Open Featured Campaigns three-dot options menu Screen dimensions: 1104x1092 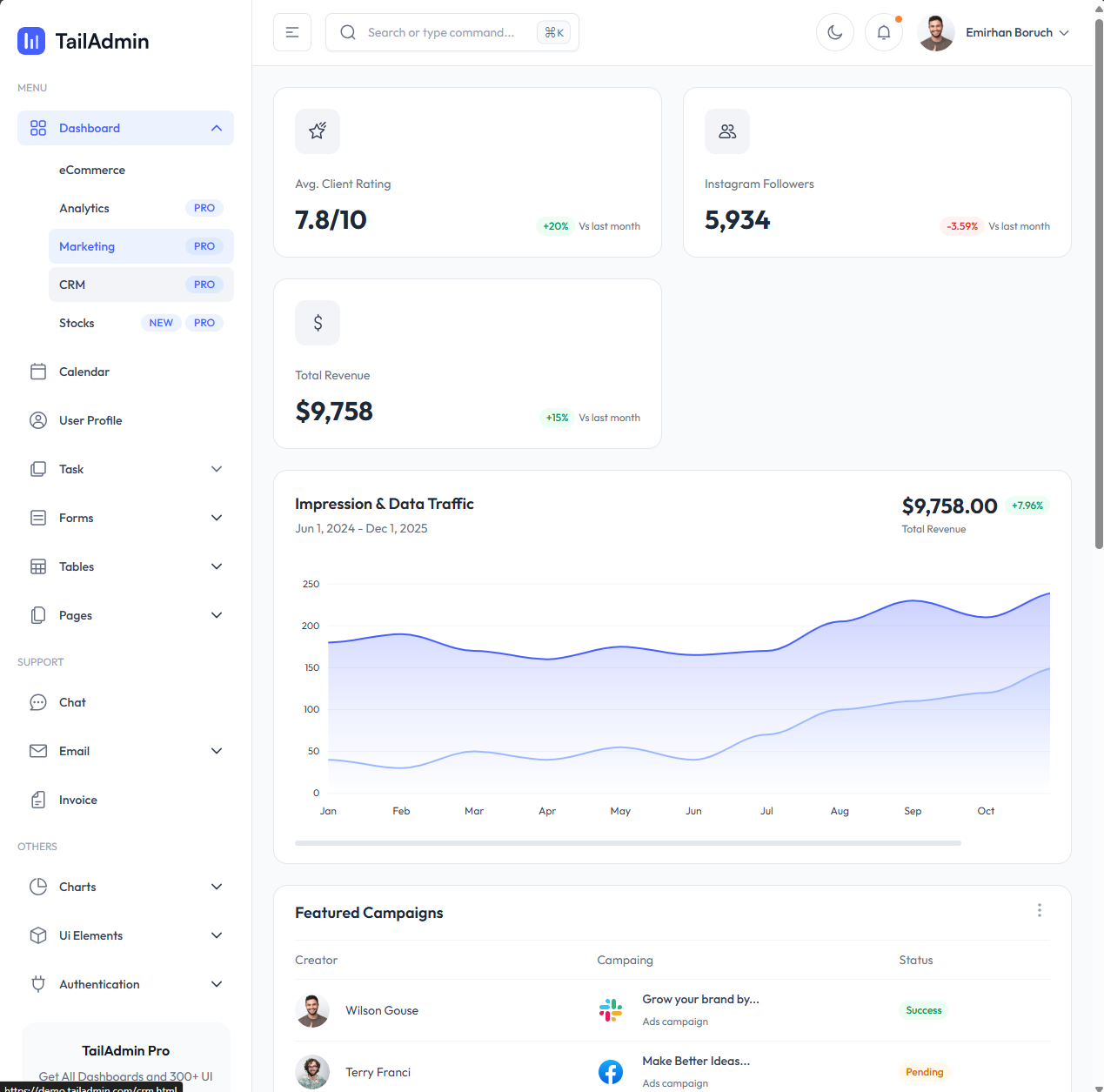point(1039,910)
